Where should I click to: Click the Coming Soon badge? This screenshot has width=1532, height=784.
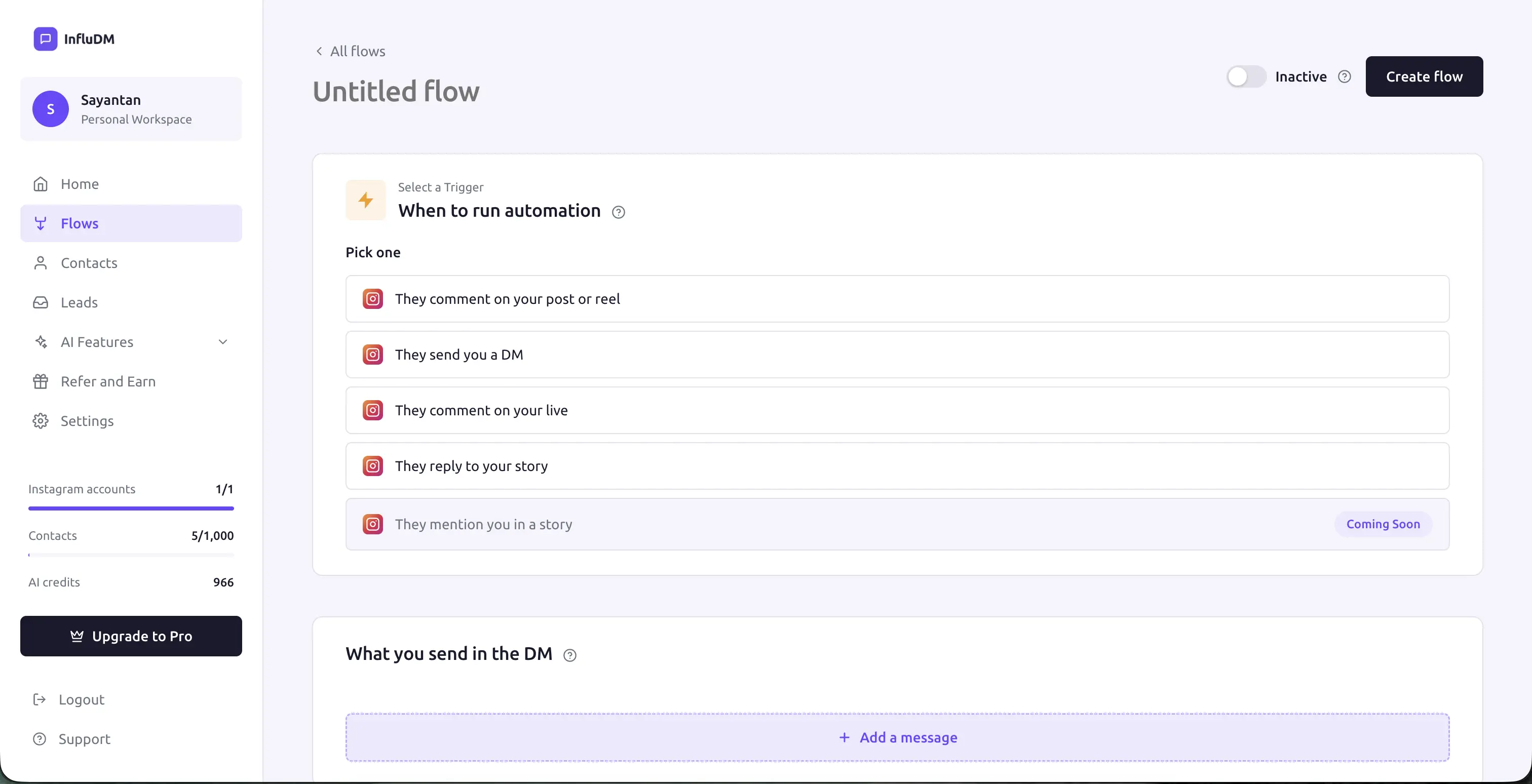click(x=1383, y=524)
